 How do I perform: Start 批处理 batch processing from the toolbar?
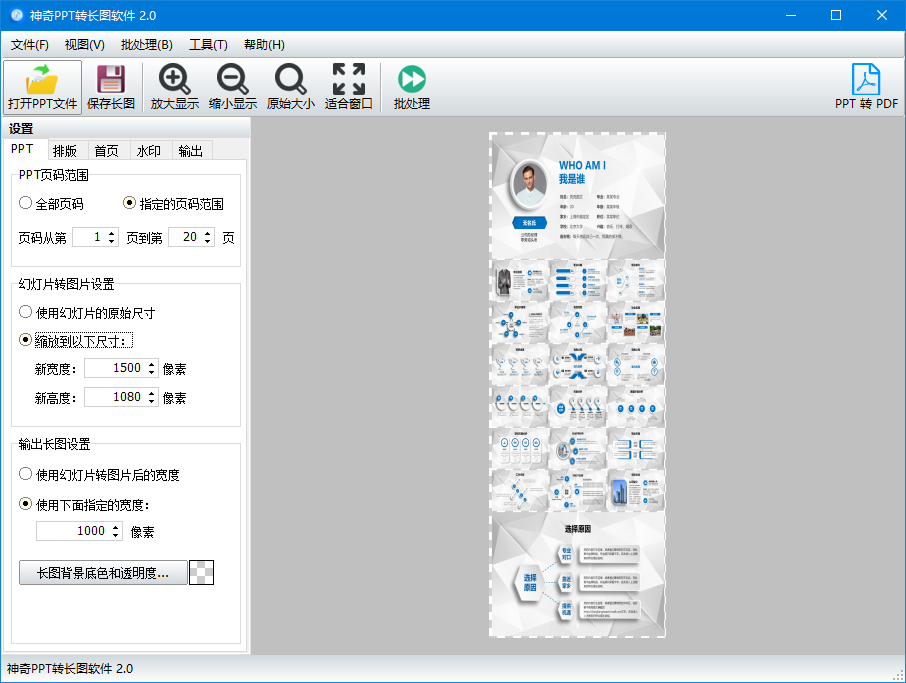click(x=410, y=85)
